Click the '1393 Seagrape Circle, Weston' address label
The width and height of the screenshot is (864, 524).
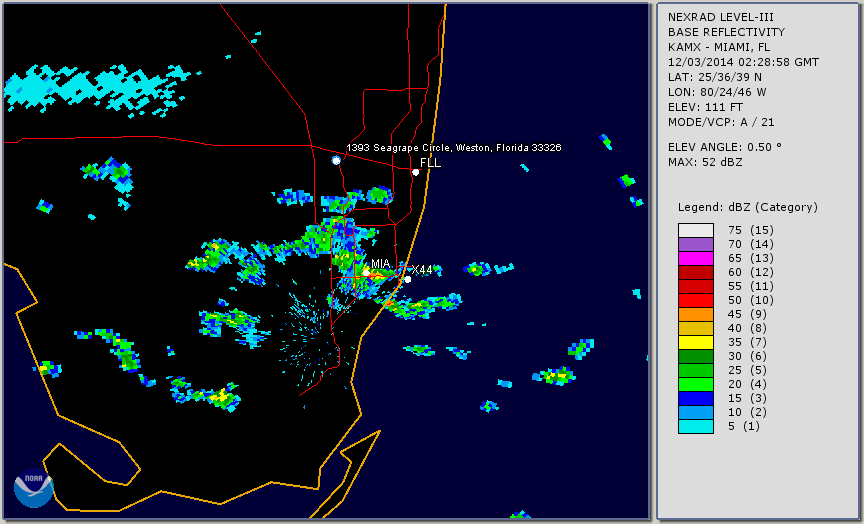point(453,148)
